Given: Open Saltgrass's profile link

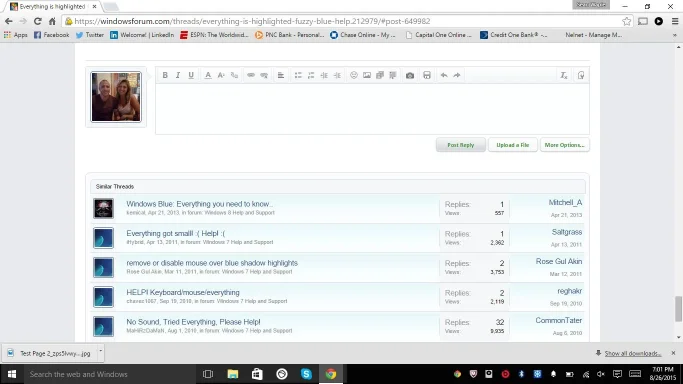Looking at the screenshot, I should 567,232.
